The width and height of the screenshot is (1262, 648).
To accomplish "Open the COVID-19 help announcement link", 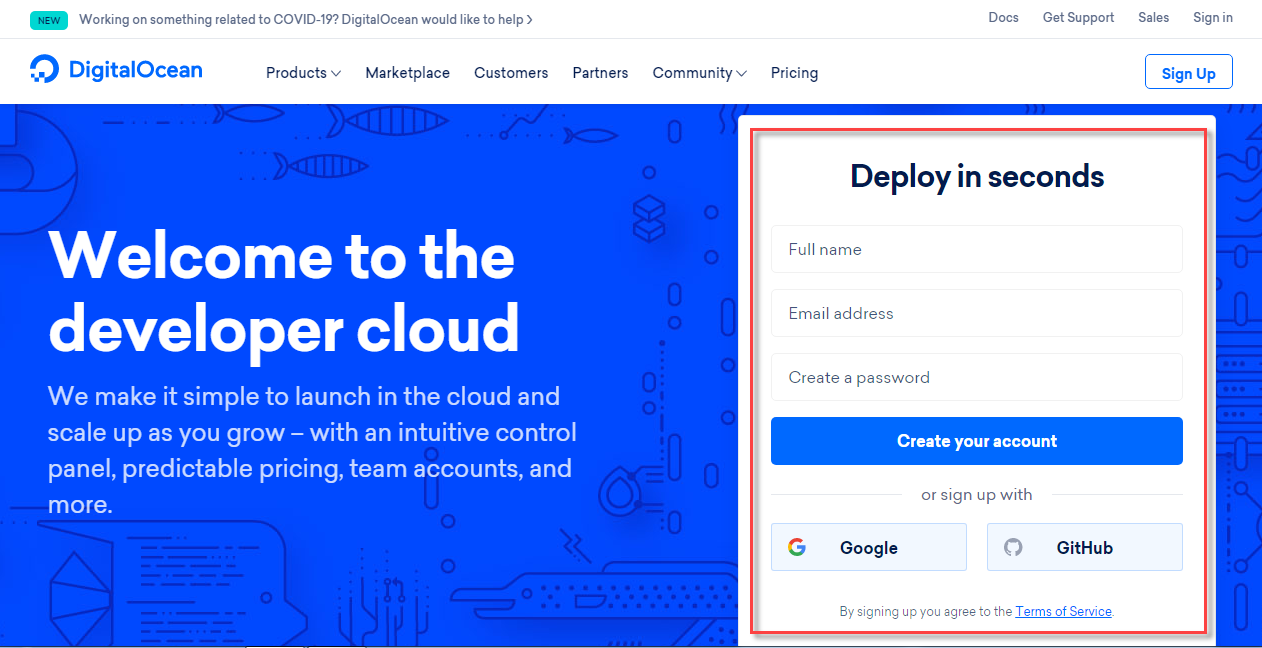I will click(x=306, y=19).
